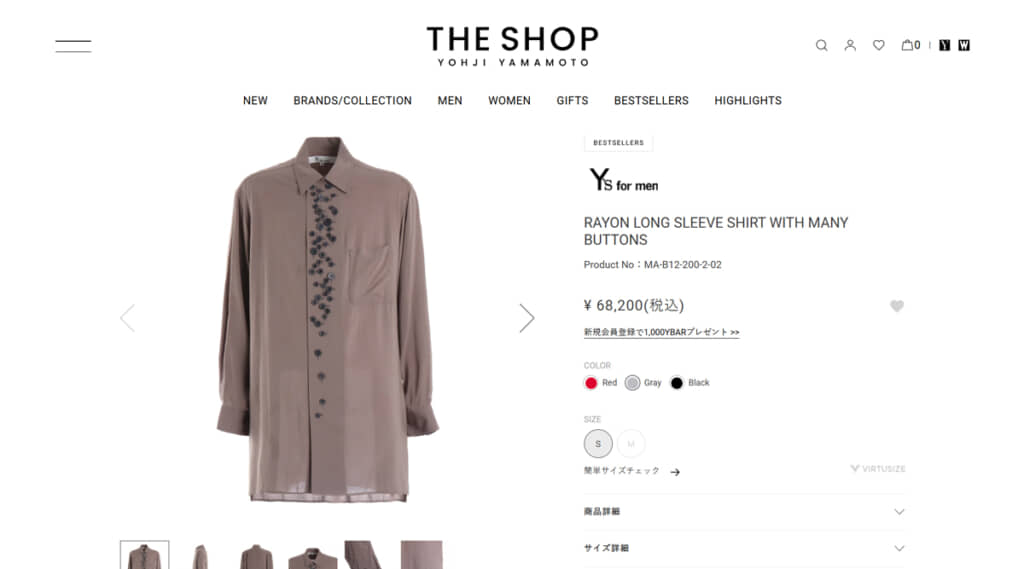
Task: Open the WOMEN menu item
Action: pyautogui.click(x=509, y=101)
